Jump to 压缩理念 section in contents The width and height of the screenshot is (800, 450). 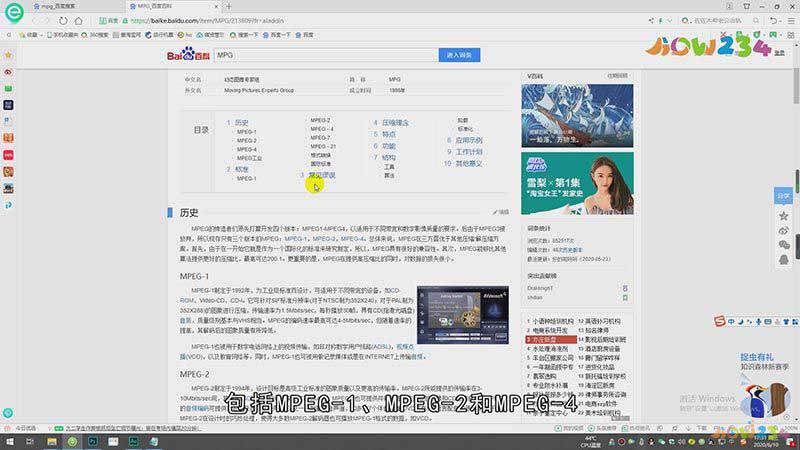coord(395,123)
